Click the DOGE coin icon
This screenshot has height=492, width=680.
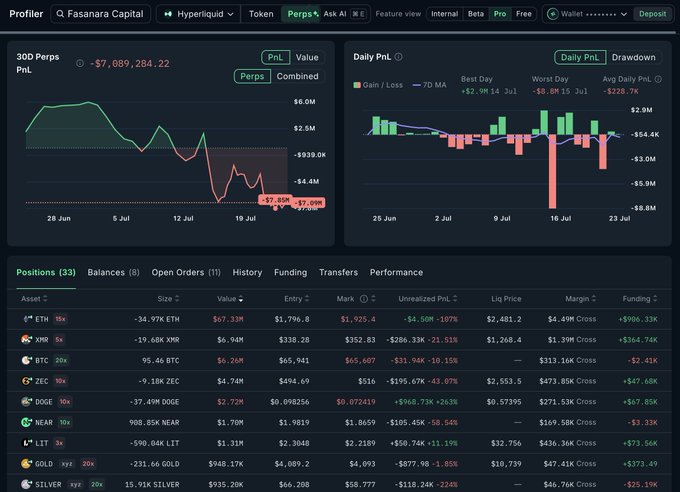[x=26, y=402]
